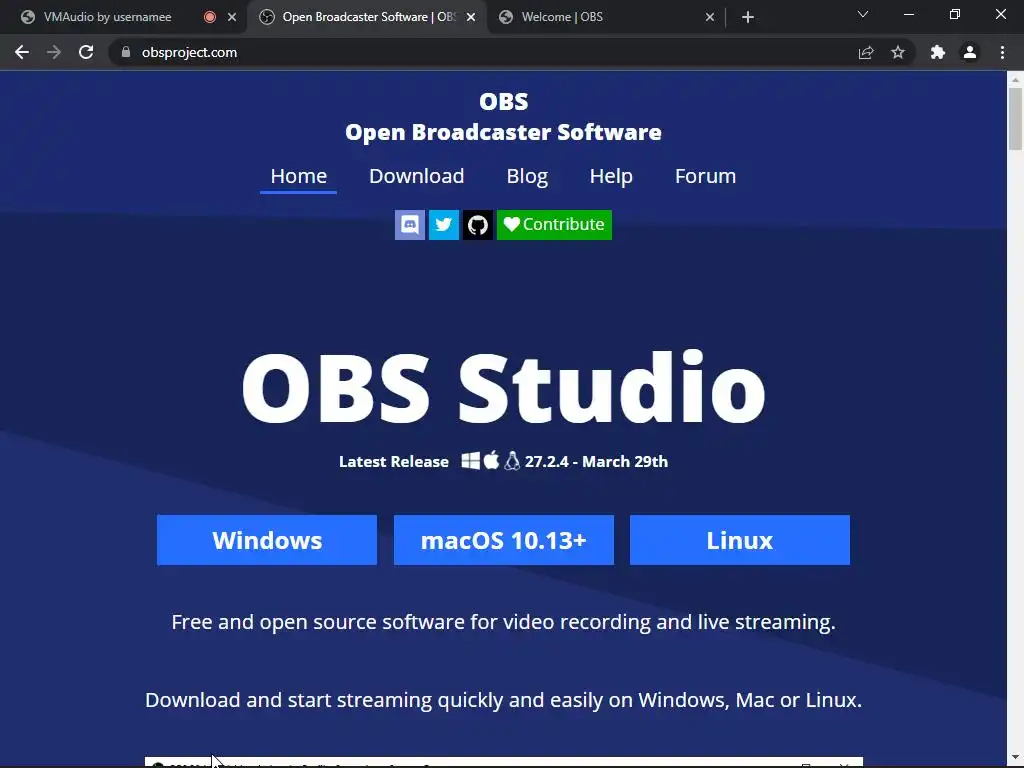Open the Home navigation item
1024x768 pixels.
click(x=298, y=176)
